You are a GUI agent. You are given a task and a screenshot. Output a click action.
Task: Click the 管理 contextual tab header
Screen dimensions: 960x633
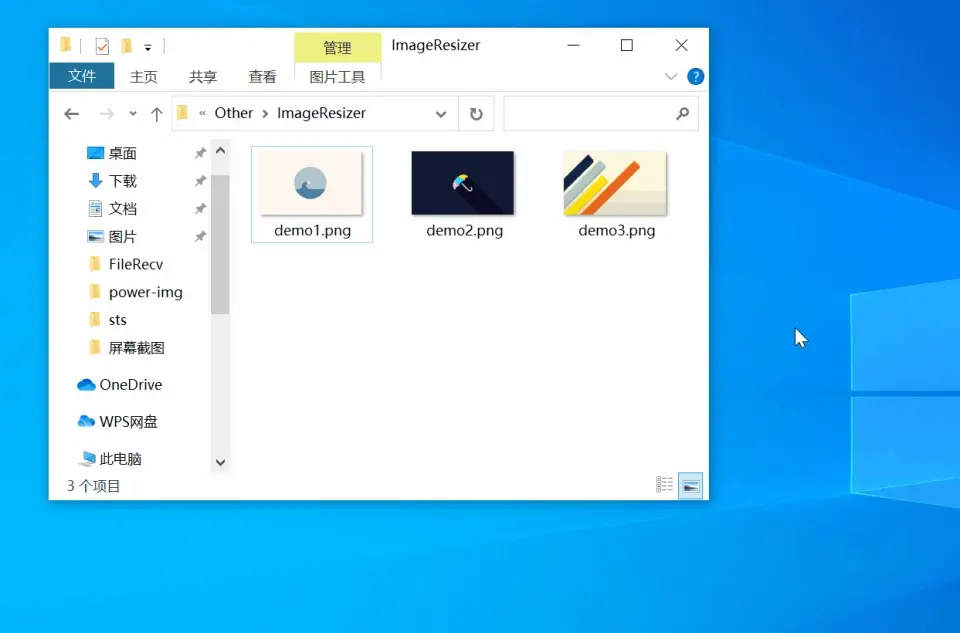337,48
